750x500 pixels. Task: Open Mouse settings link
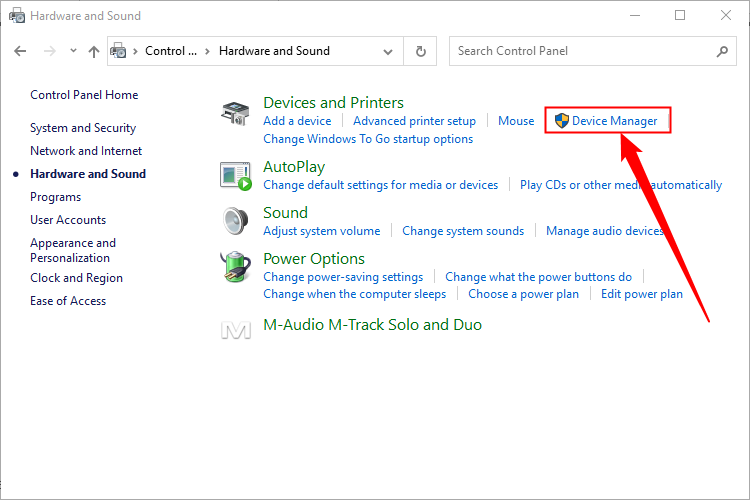[516, 121]
